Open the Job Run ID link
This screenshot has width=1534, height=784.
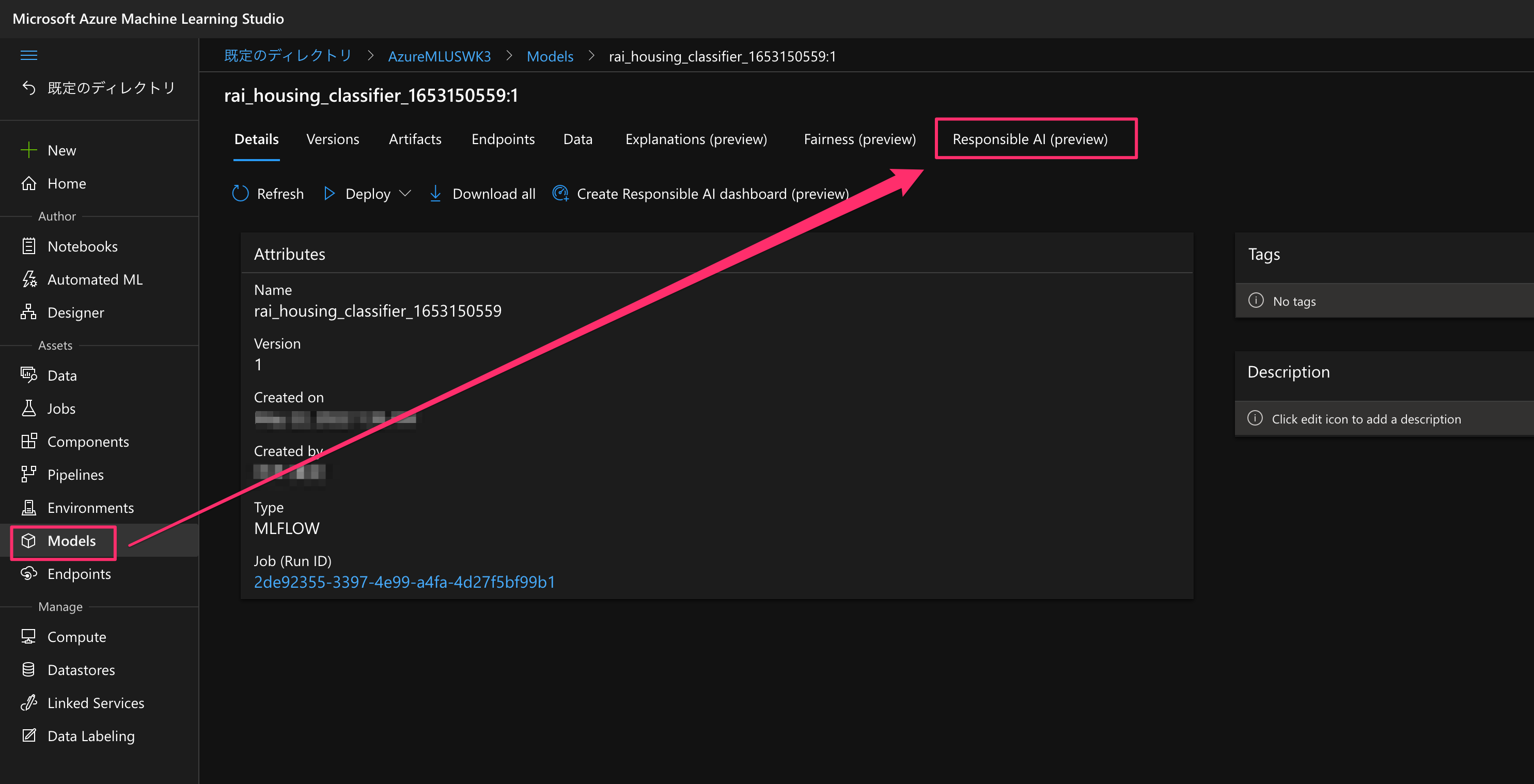tap(404, 582)
